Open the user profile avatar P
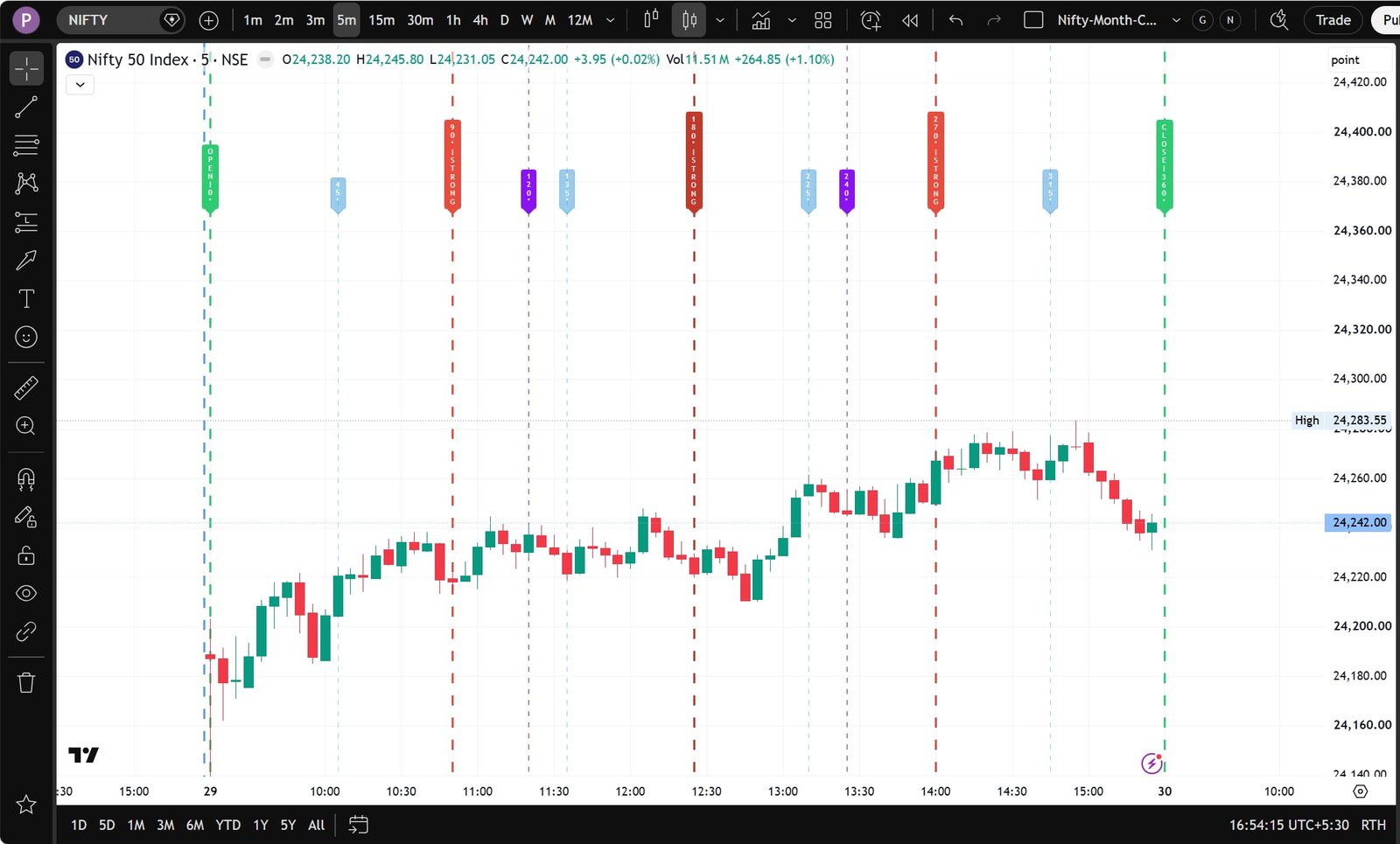Screen dimensions: 1400x844 (26, 20)
